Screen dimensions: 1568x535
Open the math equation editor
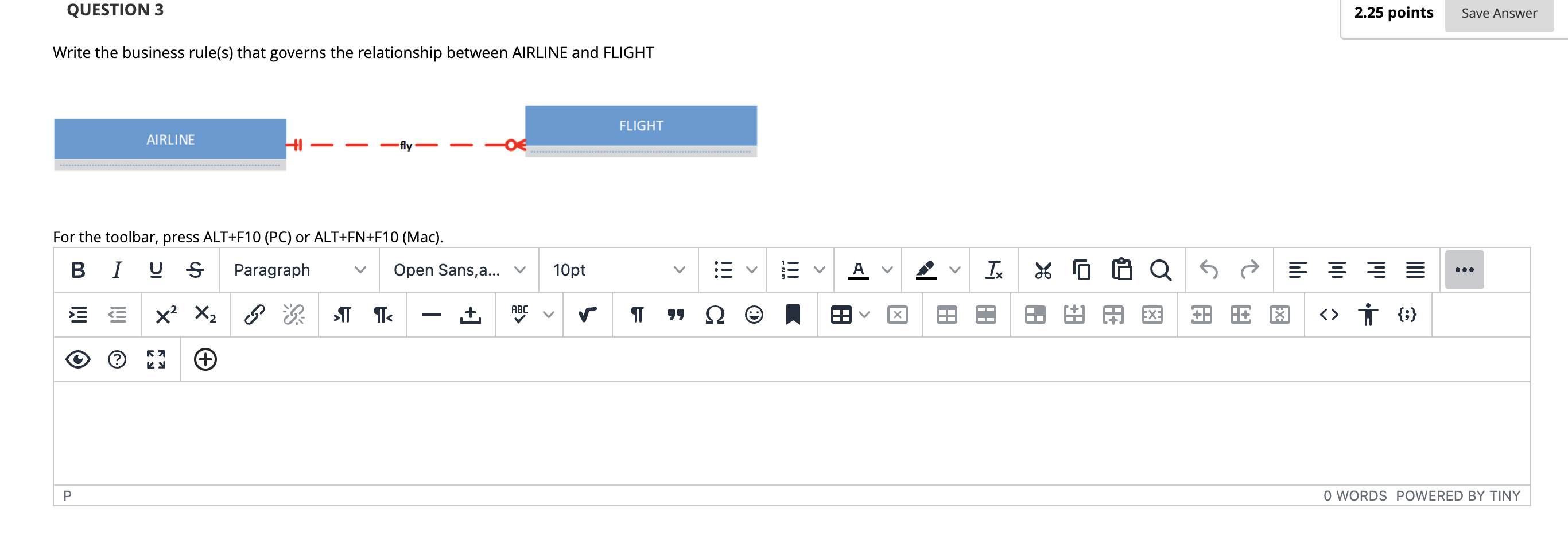click(x=587, y=315)
